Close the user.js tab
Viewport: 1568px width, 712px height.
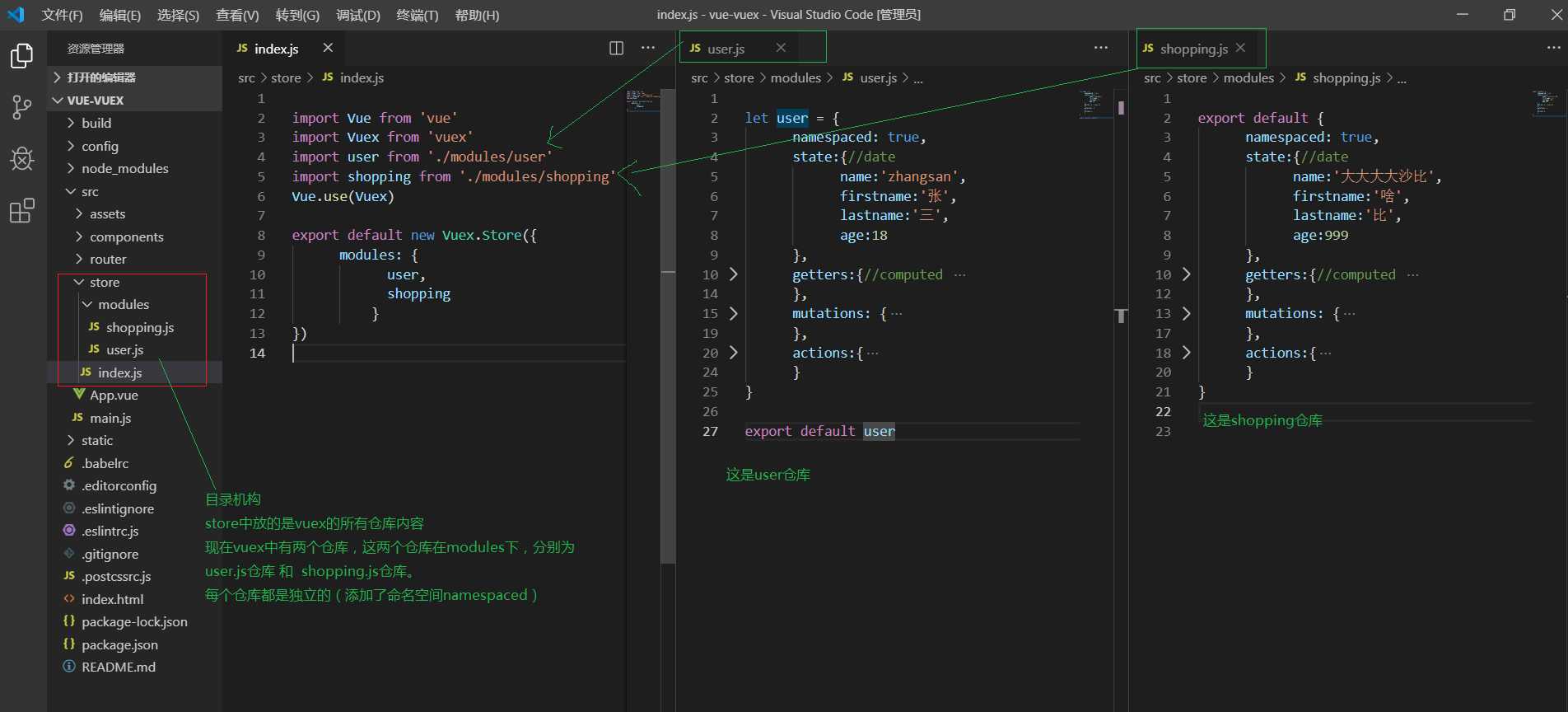point(781,48)
